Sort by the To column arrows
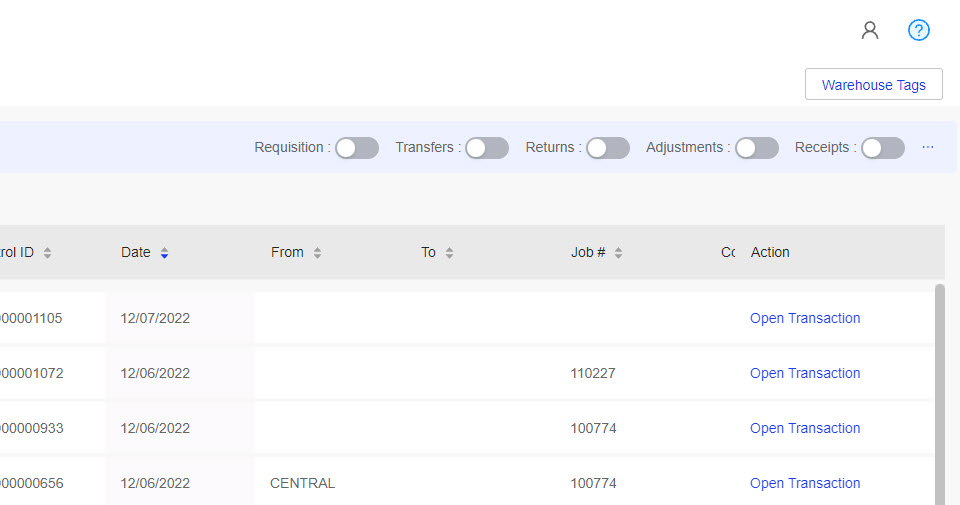Image resolution: width=960 pixels, height=505 pixels. (449, 253)
